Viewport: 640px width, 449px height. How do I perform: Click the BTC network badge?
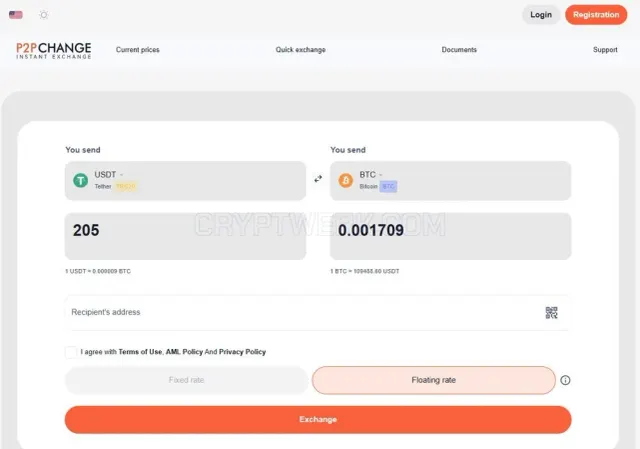click(388, 187)
